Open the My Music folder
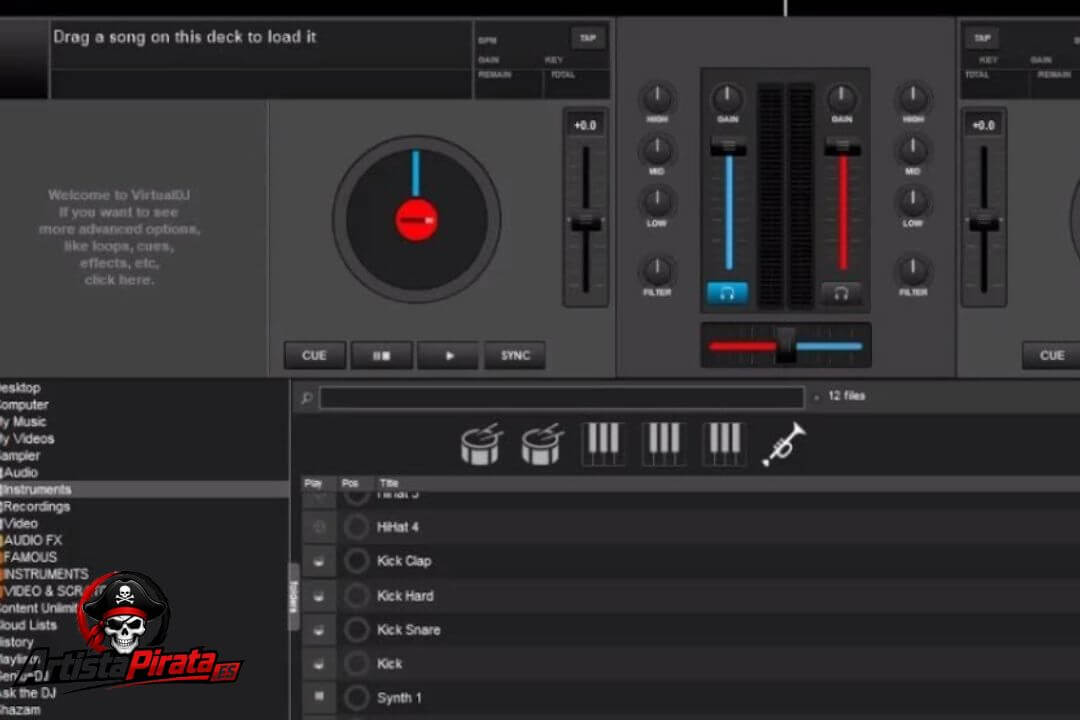The height and width of the screenshot is (720, 1080). [23, 422]
